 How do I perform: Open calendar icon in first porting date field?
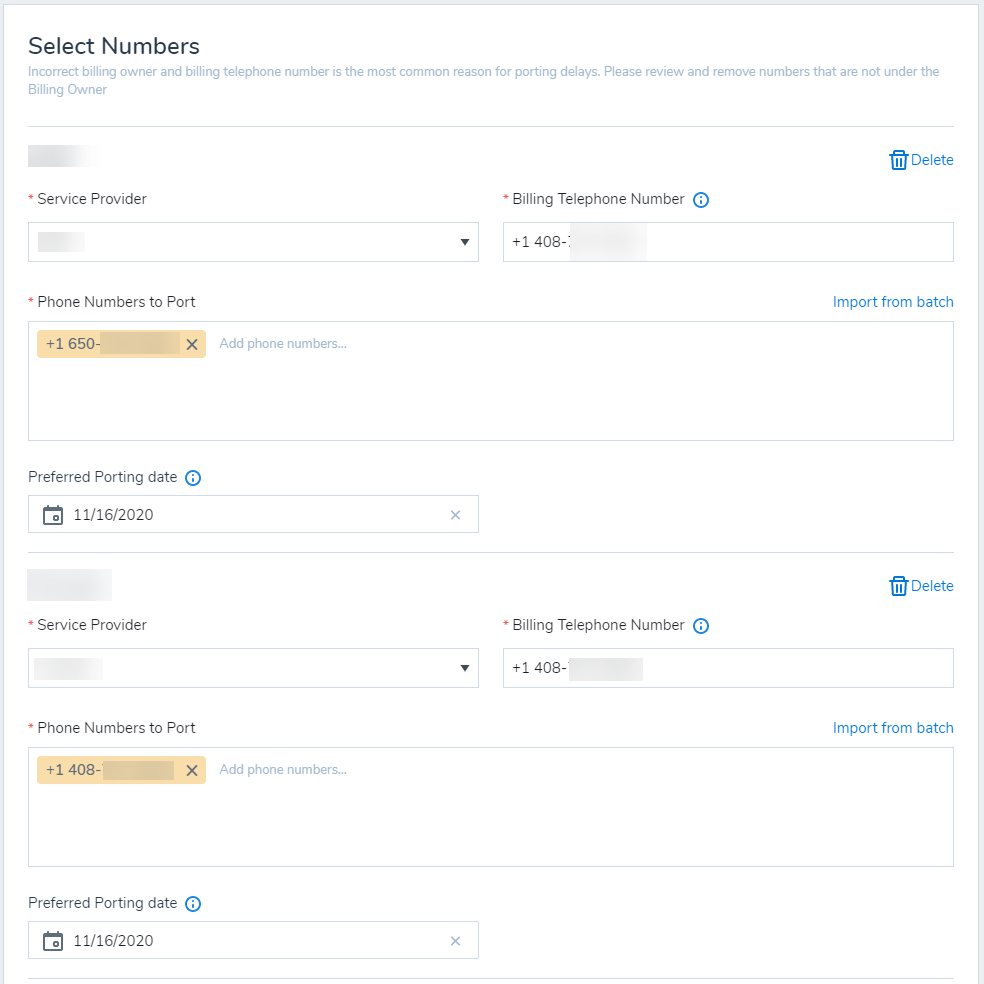click(53, 515)
